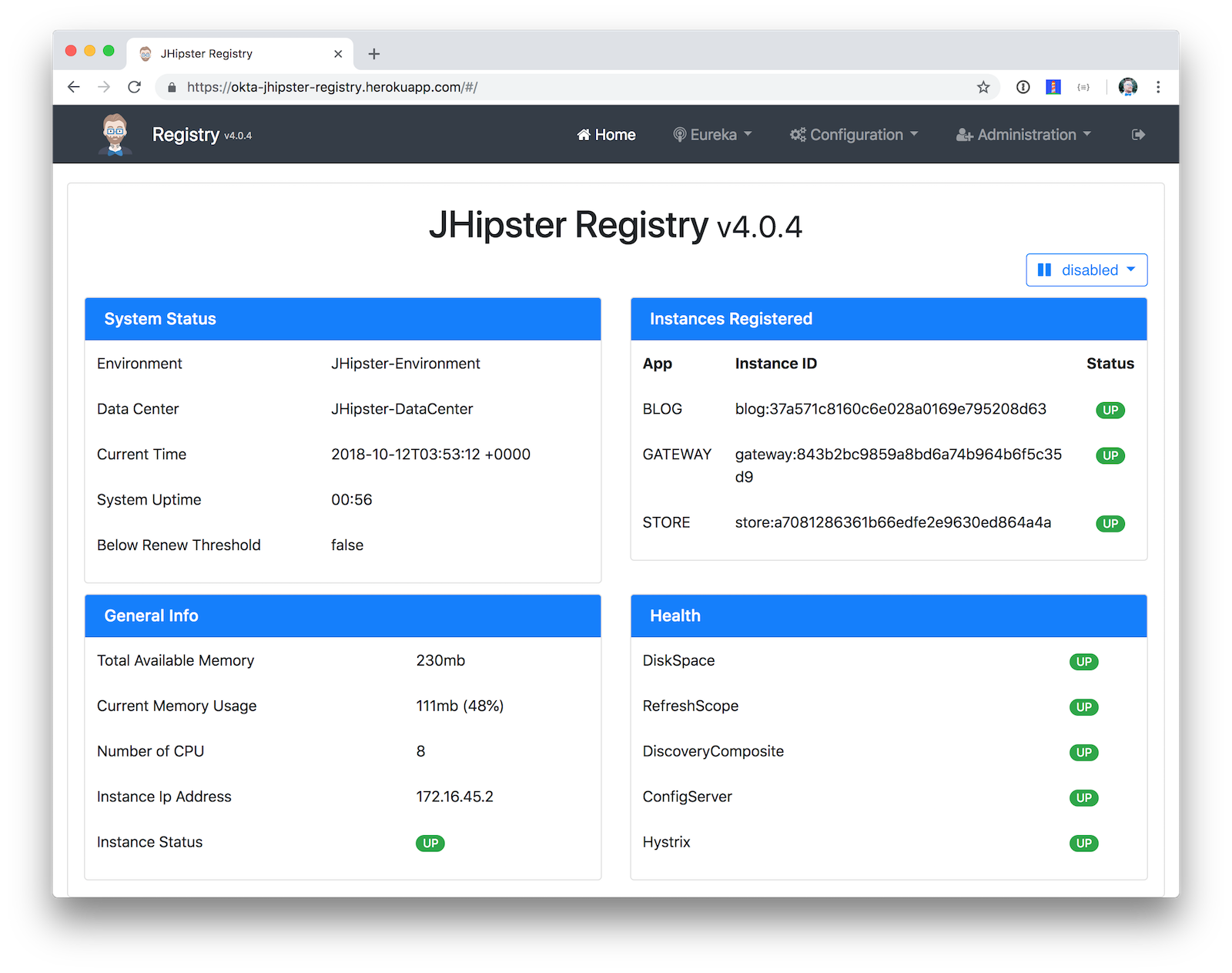Expand the Administration menu
This screenshot has height=973, width=1232.
tap(1023, 135)
